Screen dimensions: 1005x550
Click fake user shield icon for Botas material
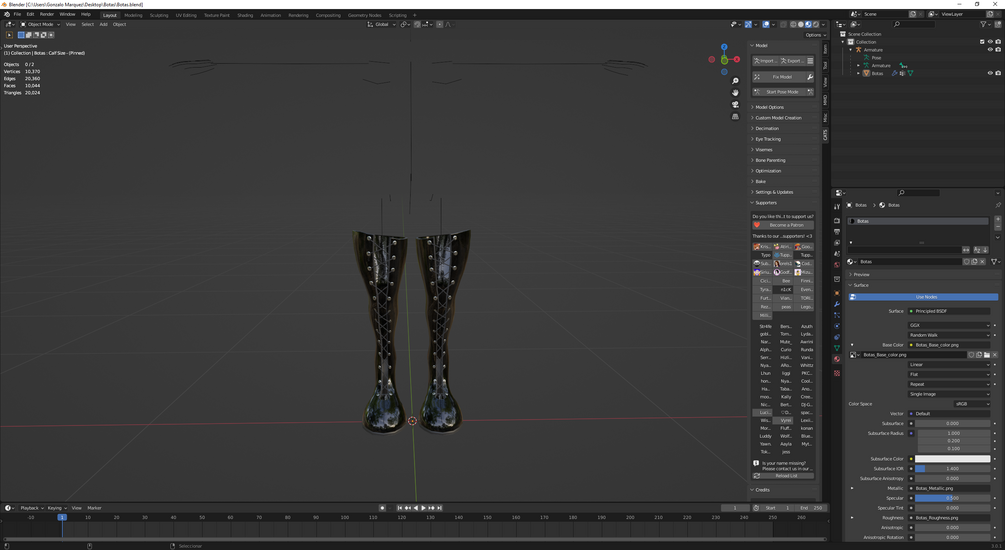pos(967,262)
